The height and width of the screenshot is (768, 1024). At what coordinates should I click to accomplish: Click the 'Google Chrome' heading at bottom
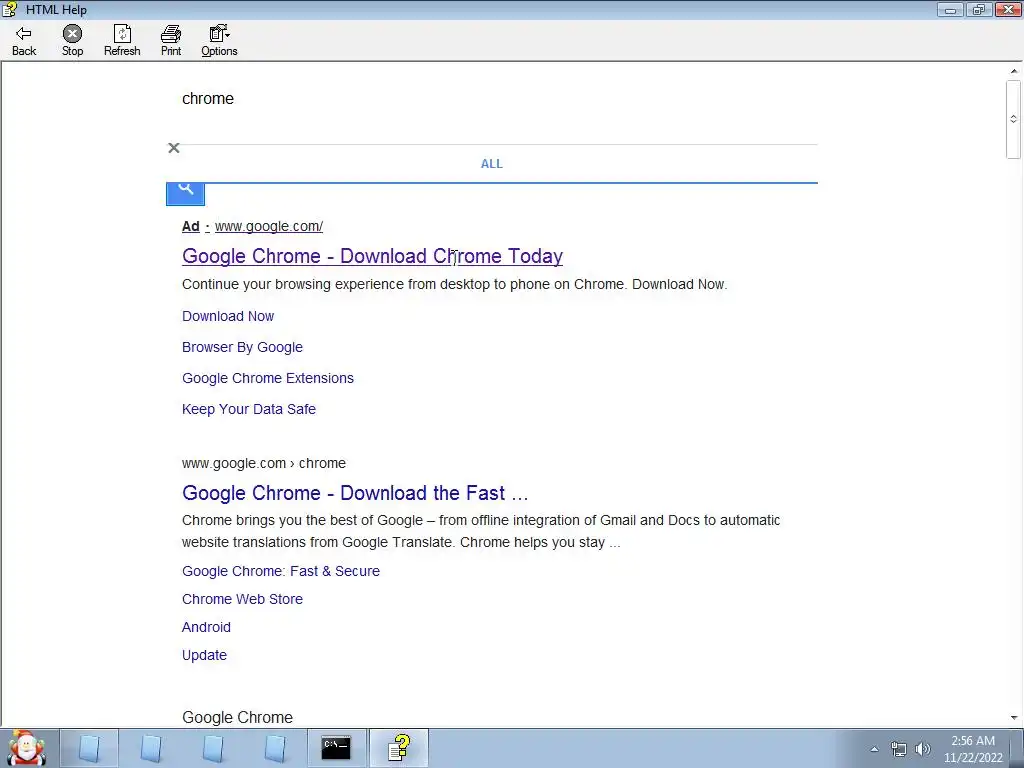(238, 718)
